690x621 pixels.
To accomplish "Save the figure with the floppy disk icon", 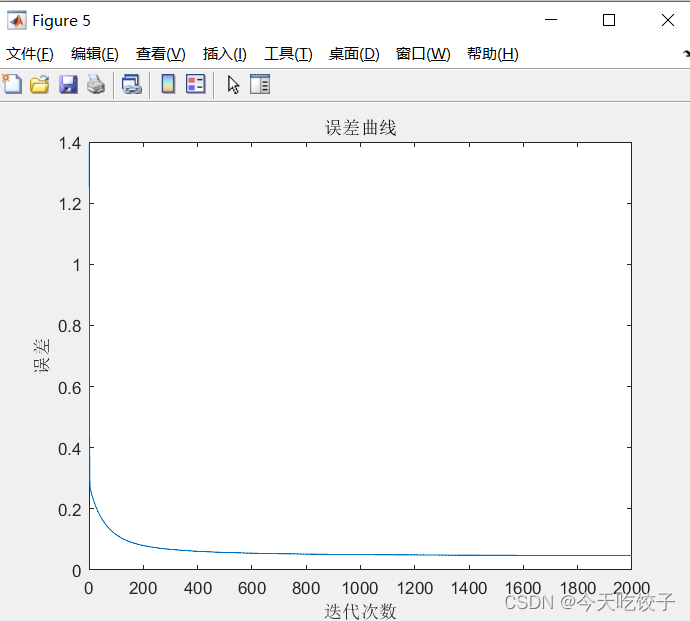I will tap(68, 84).
